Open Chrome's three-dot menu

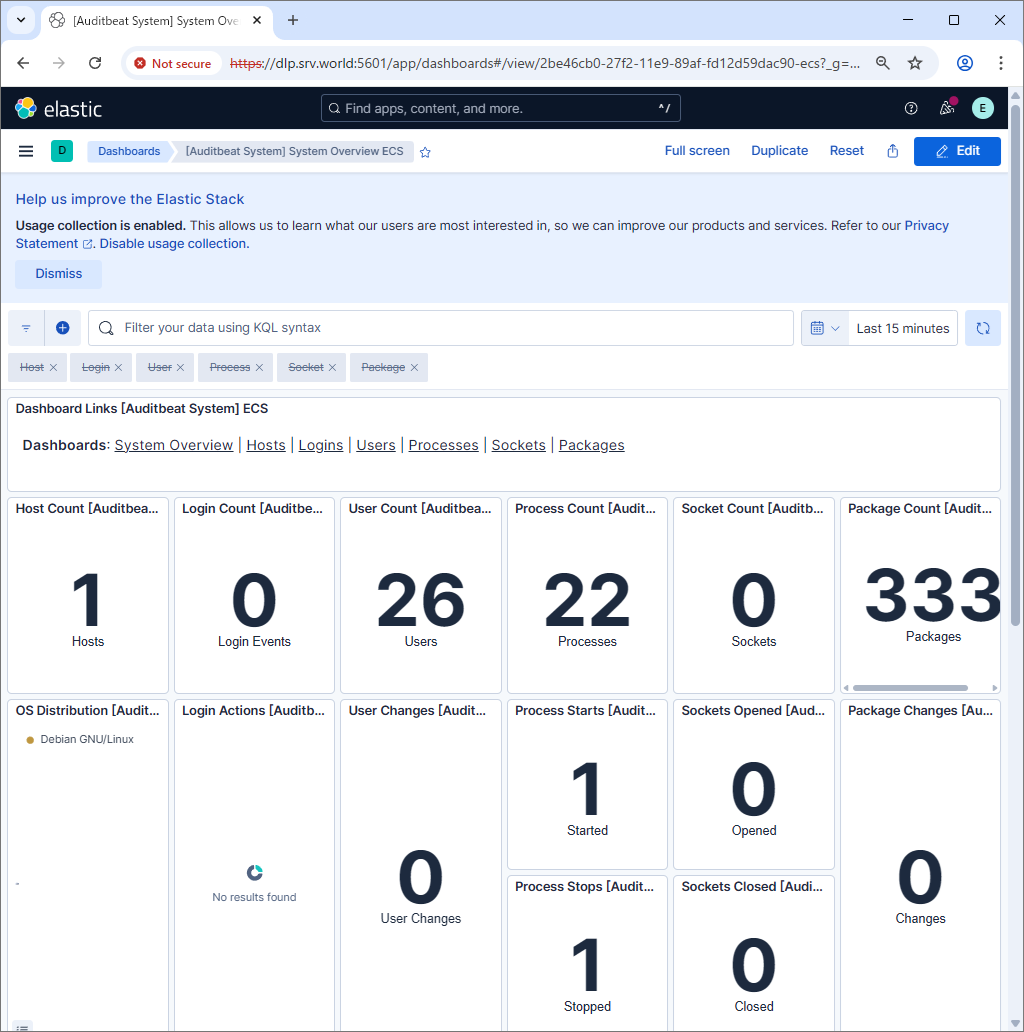pos(1001,62)
